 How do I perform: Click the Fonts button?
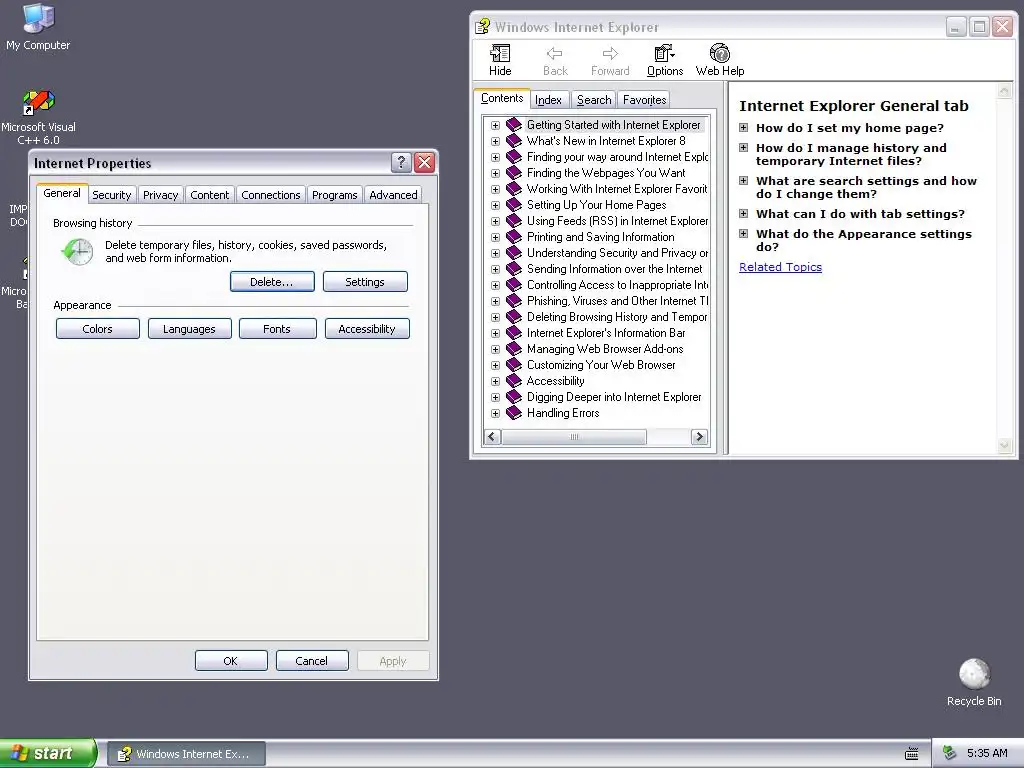(278, 328)
